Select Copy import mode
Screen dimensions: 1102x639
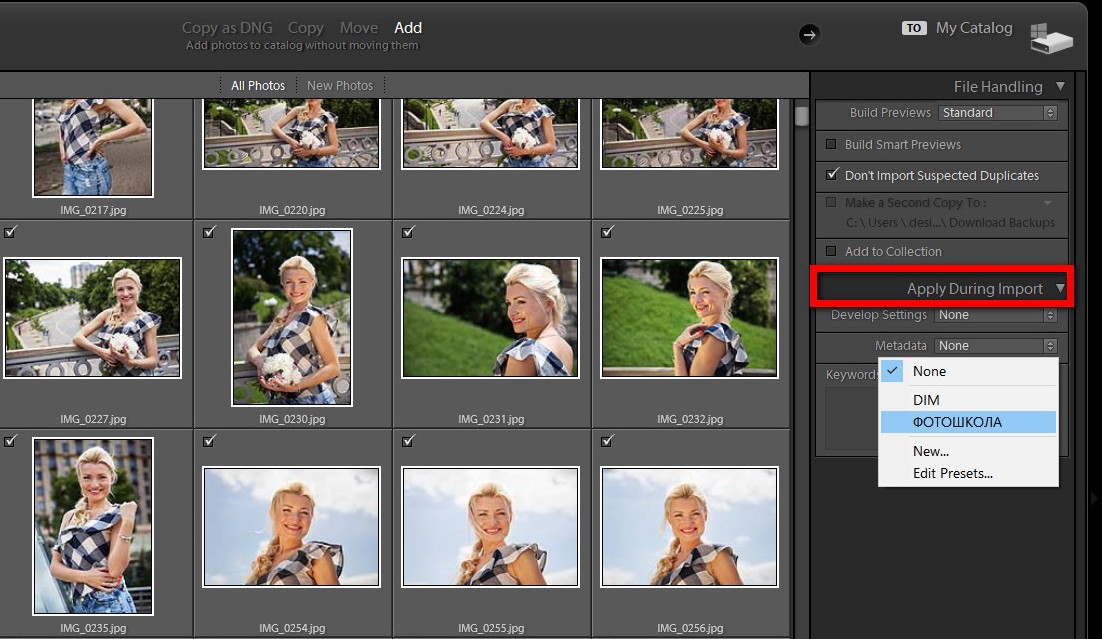tap(306, 27)
